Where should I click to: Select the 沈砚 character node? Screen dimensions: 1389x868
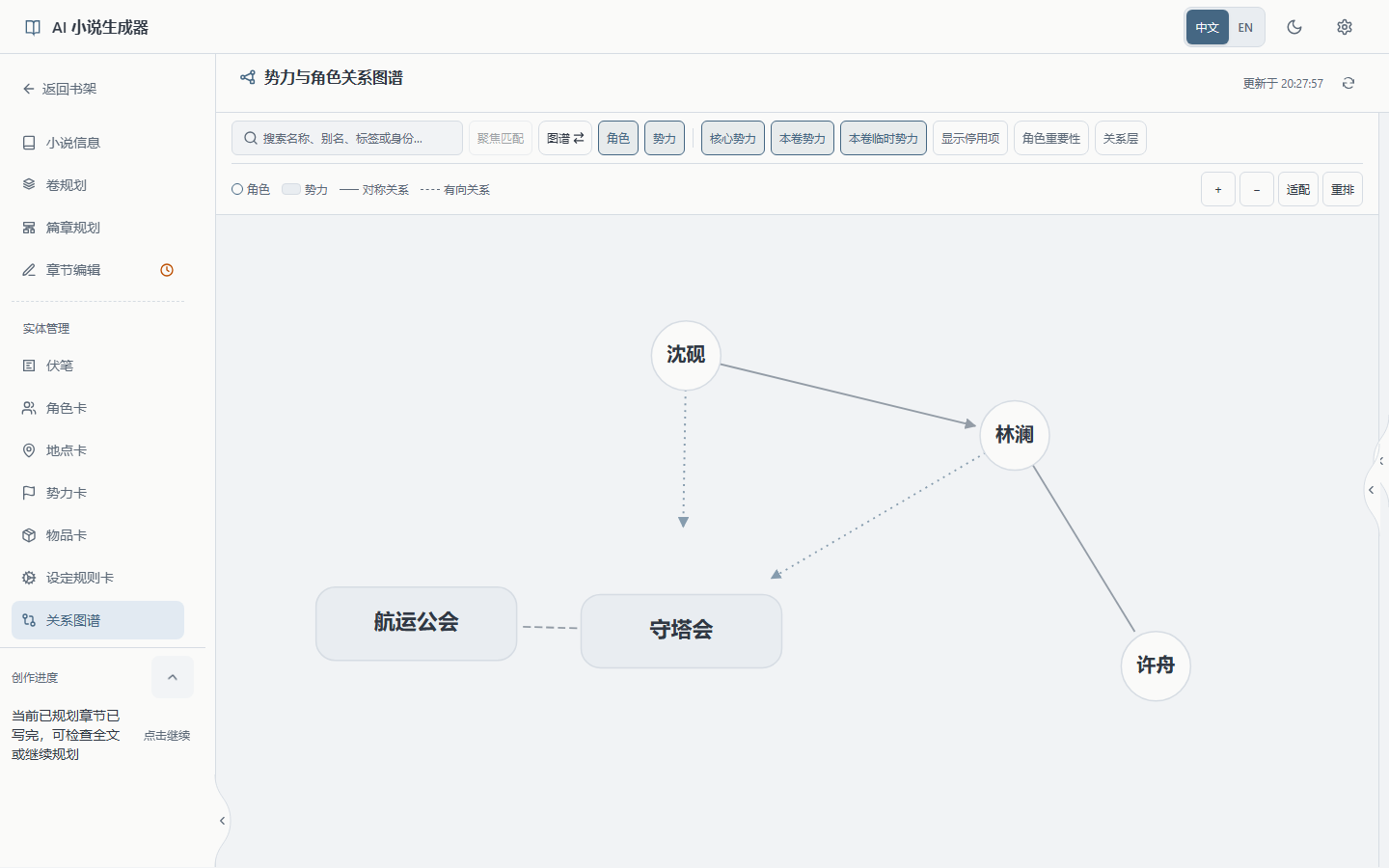click(686, 355)
